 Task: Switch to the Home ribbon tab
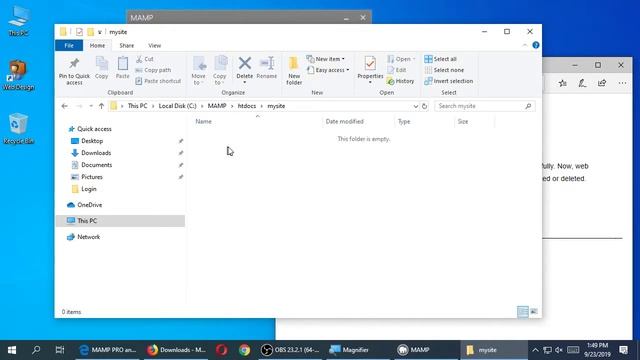pyautogui.click(x=97, y=45)
